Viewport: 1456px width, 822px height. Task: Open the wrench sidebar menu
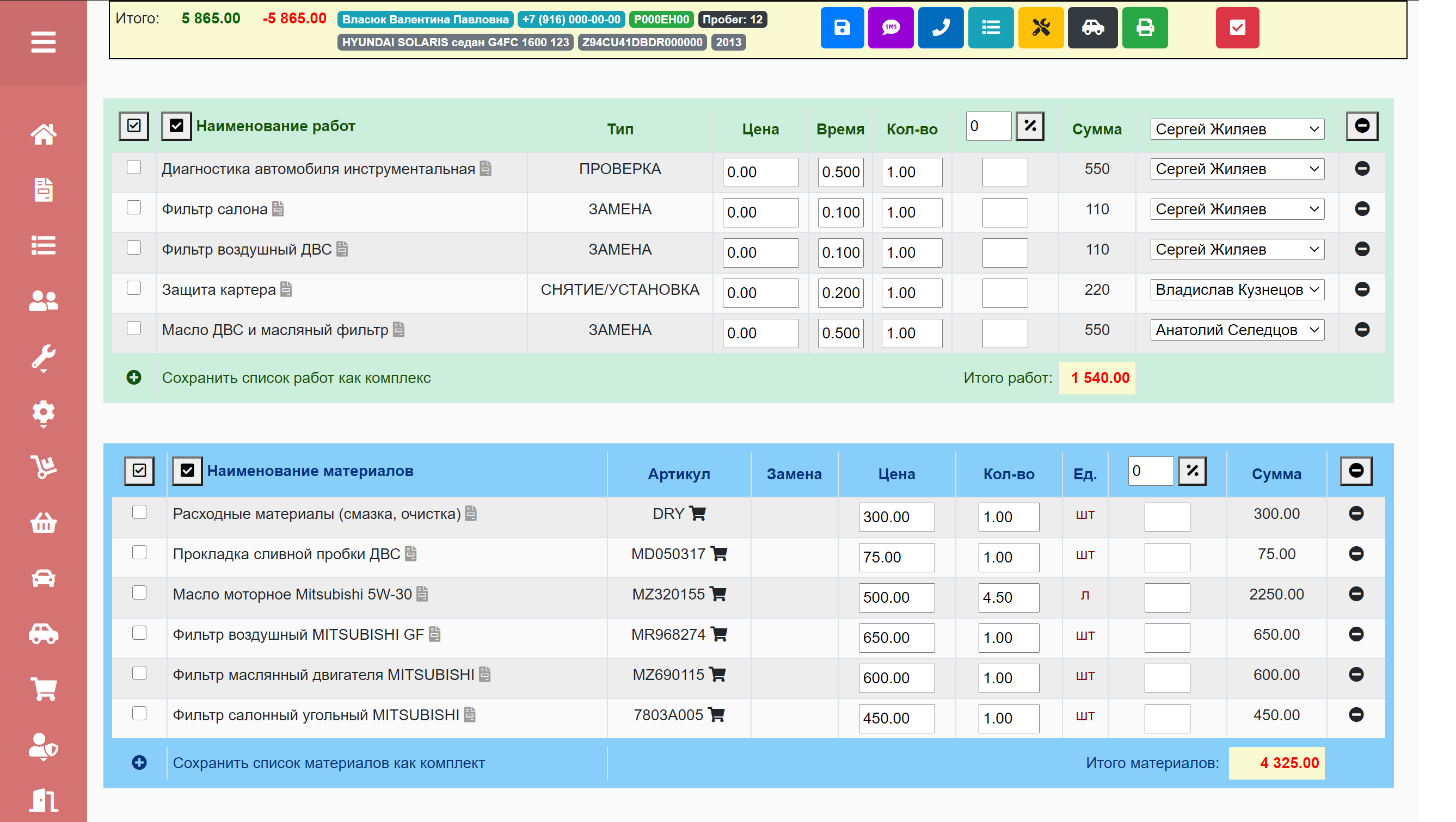point(44,359)
